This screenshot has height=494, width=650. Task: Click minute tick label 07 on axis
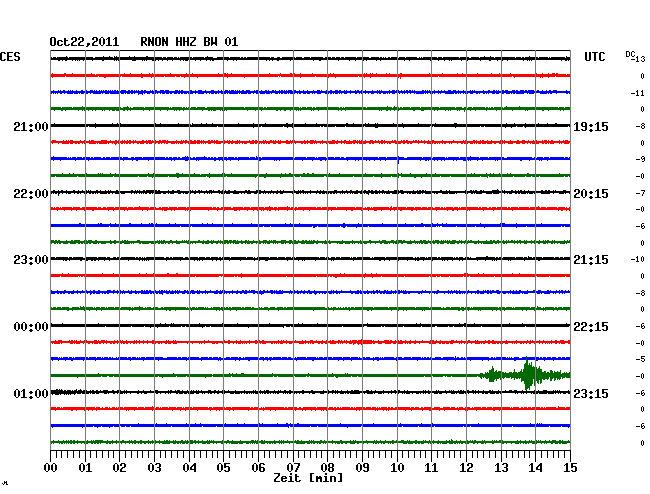coord(293,468)
